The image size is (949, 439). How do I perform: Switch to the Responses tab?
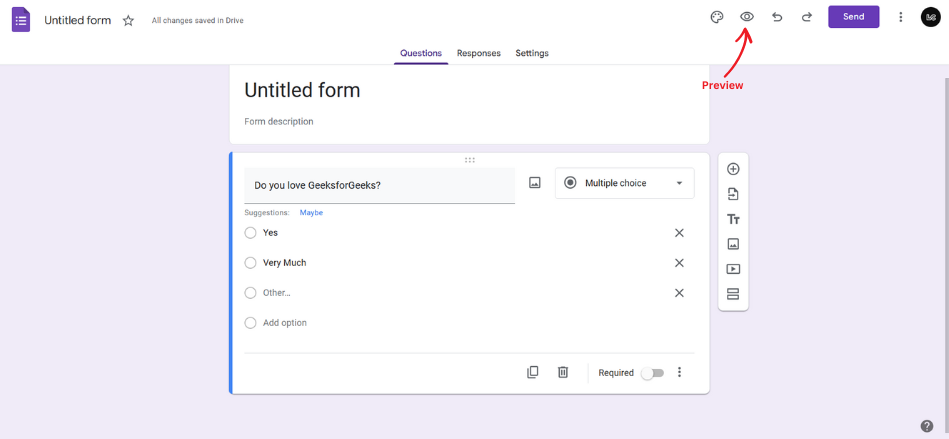click(479, 53)
